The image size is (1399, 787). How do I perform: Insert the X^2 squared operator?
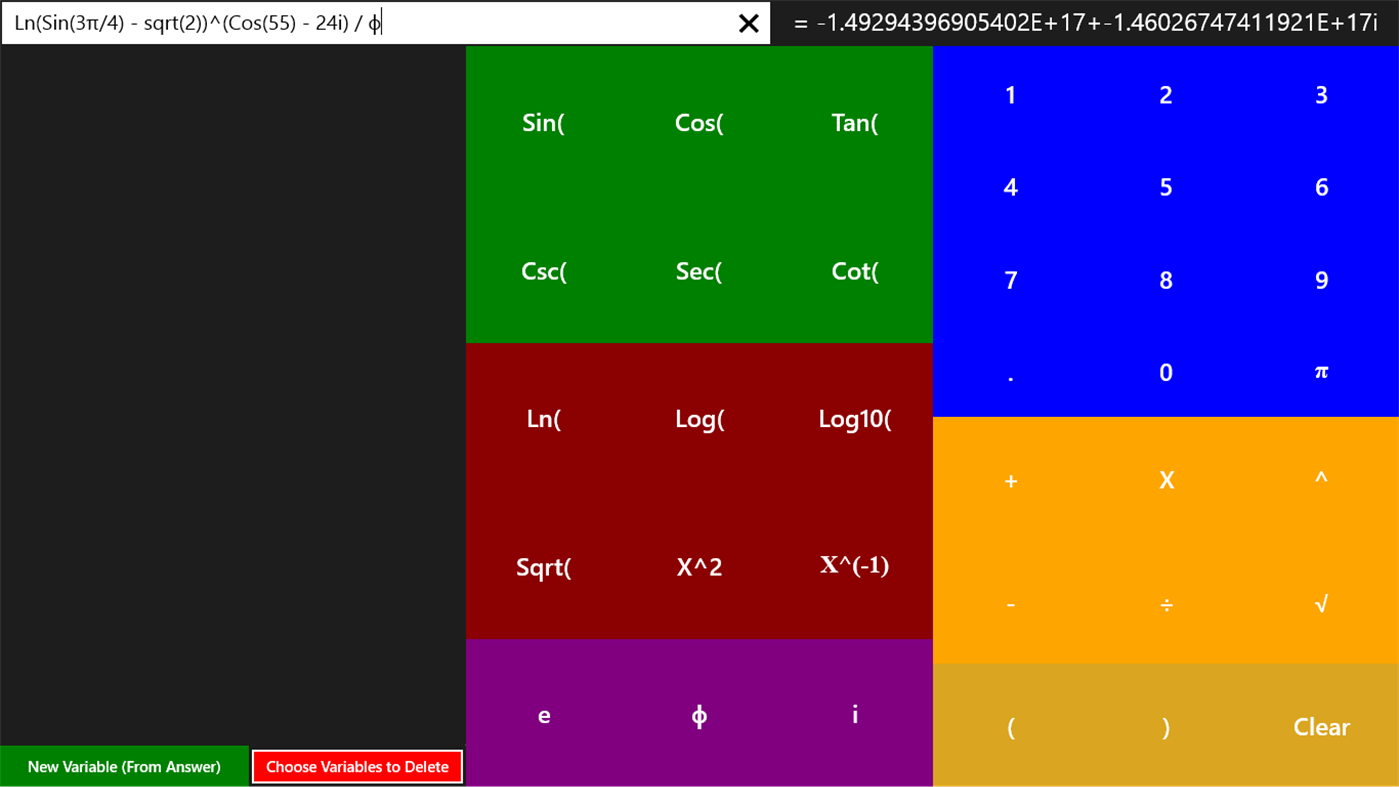(x=698, y=567)
